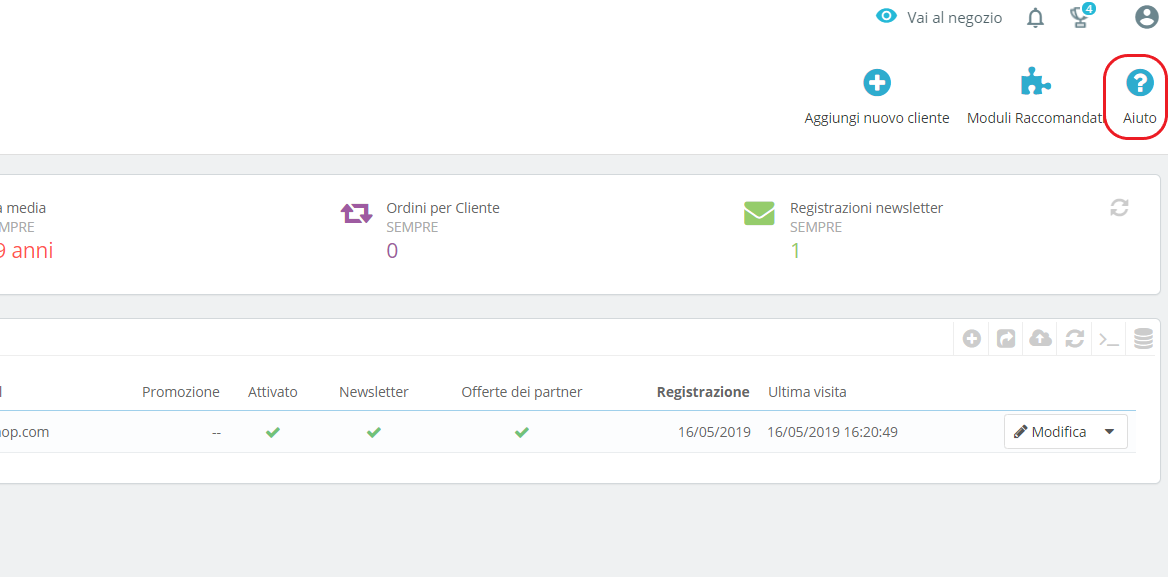Open SQL manager via the database icon
The image size is (1168, 577).
[x=1142, y=338]
